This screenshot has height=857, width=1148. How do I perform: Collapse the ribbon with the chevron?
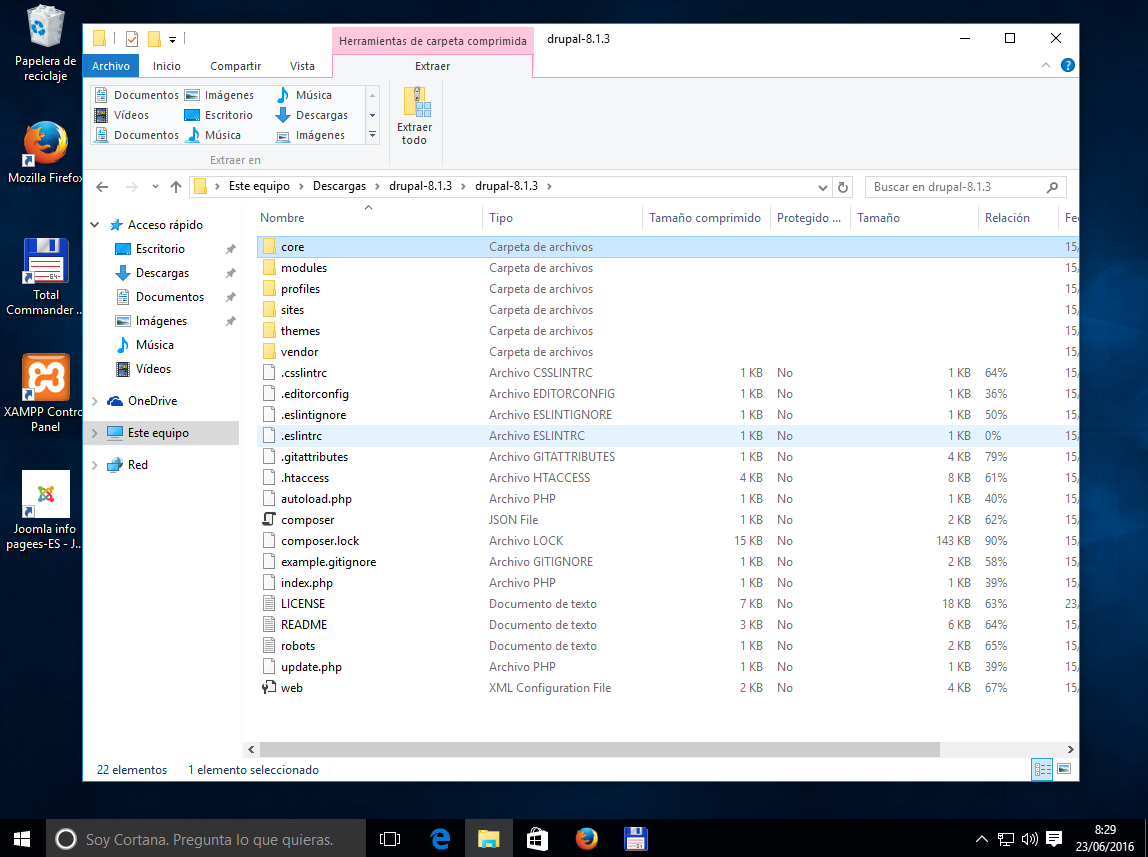coord(1046,65)
